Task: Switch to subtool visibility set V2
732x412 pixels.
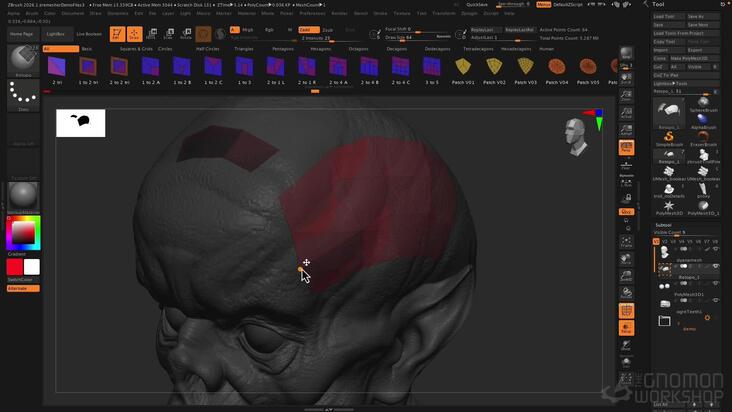Action: pos(665,242)
